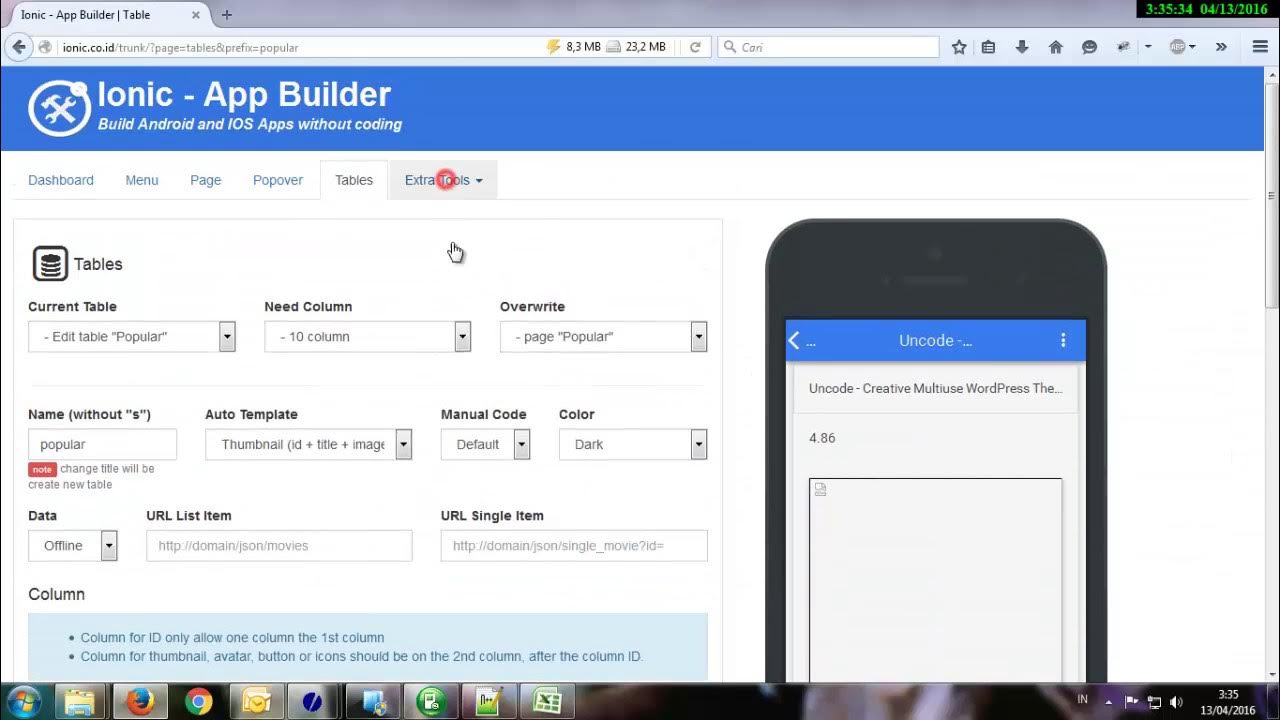Open the Firefox downloads arrow
Image resolution: width=1280 pixels, height=720 pixels.
(x=1022, y=47)
